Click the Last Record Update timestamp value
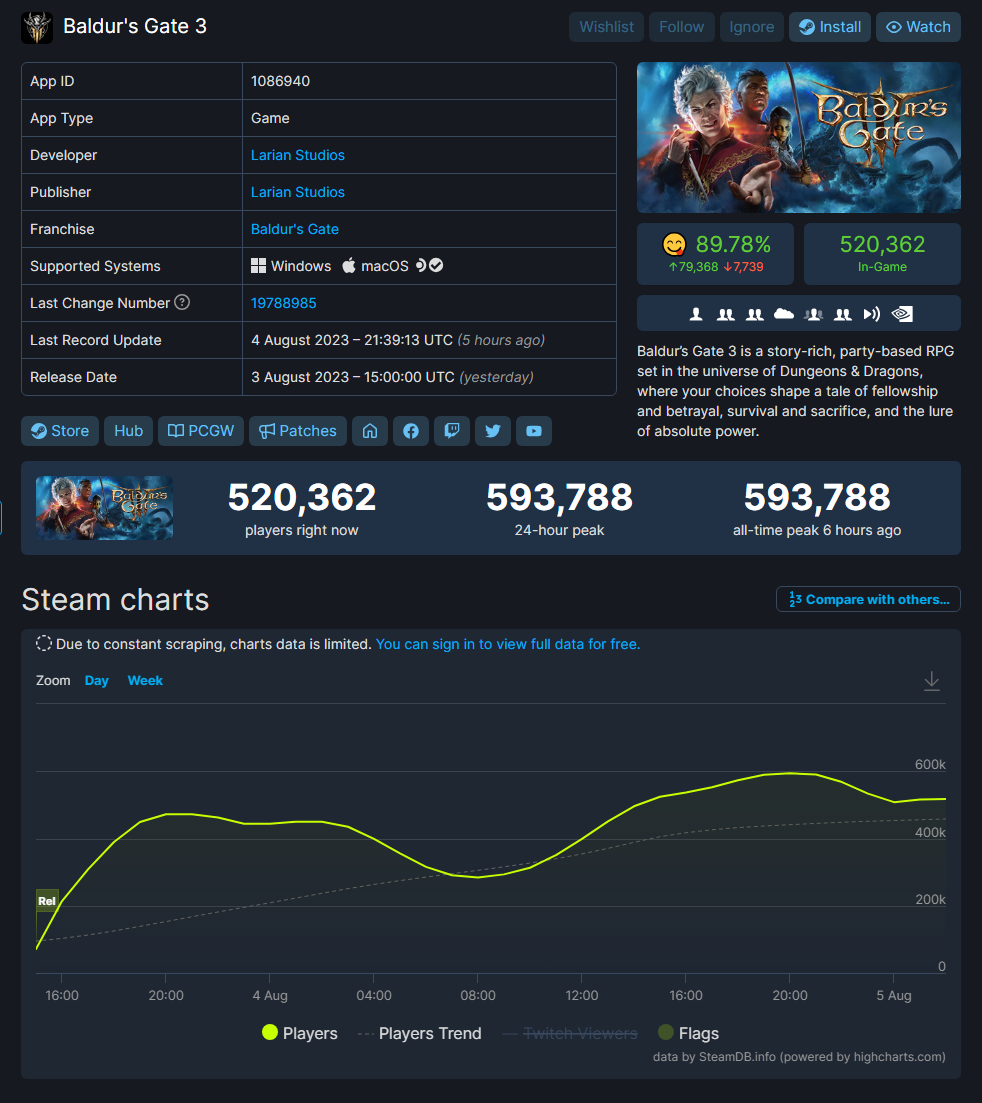Viewport: 982px width, 1103px height. pyautogui.click(x=398, y=340)
